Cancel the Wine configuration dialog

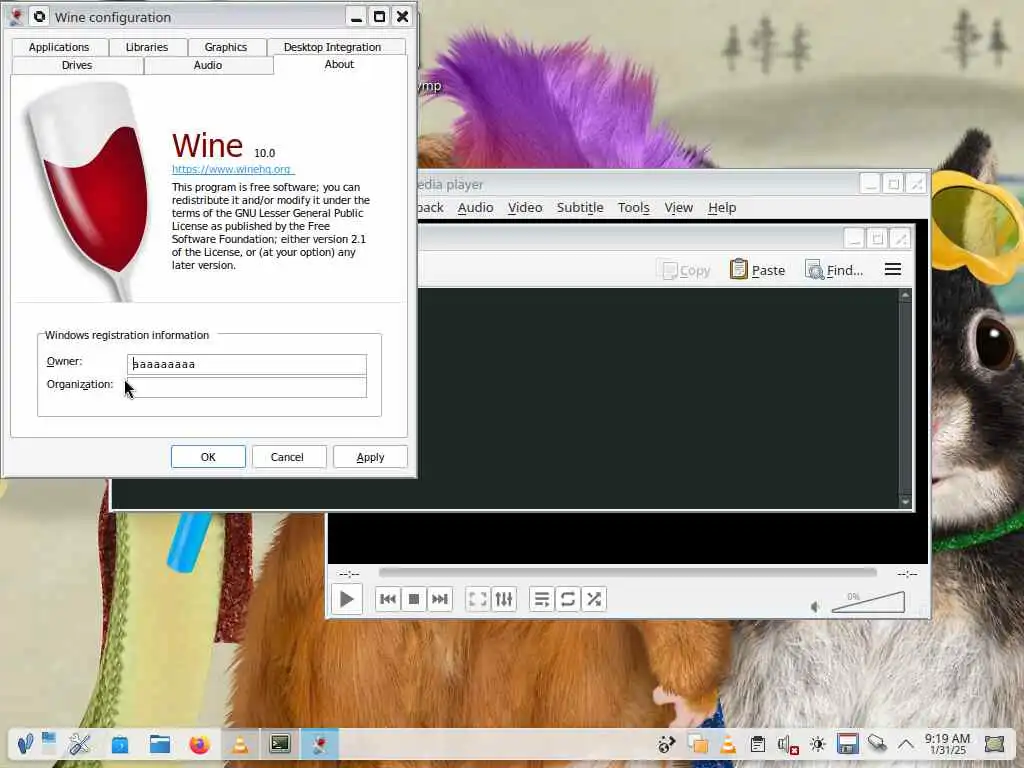[287, 457]
